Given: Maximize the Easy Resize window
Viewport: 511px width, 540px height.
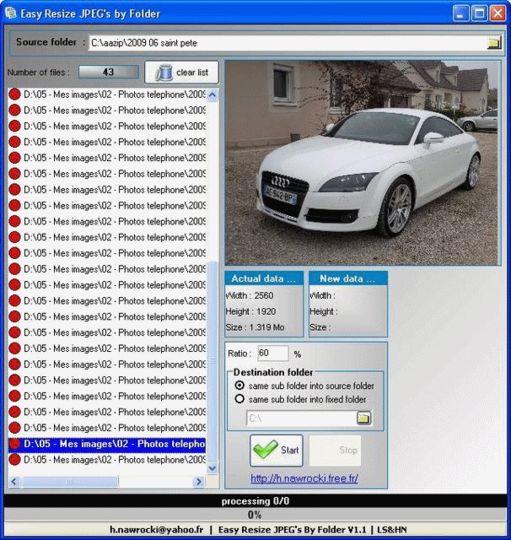Looking at the screenshot, I should [479, 13].
